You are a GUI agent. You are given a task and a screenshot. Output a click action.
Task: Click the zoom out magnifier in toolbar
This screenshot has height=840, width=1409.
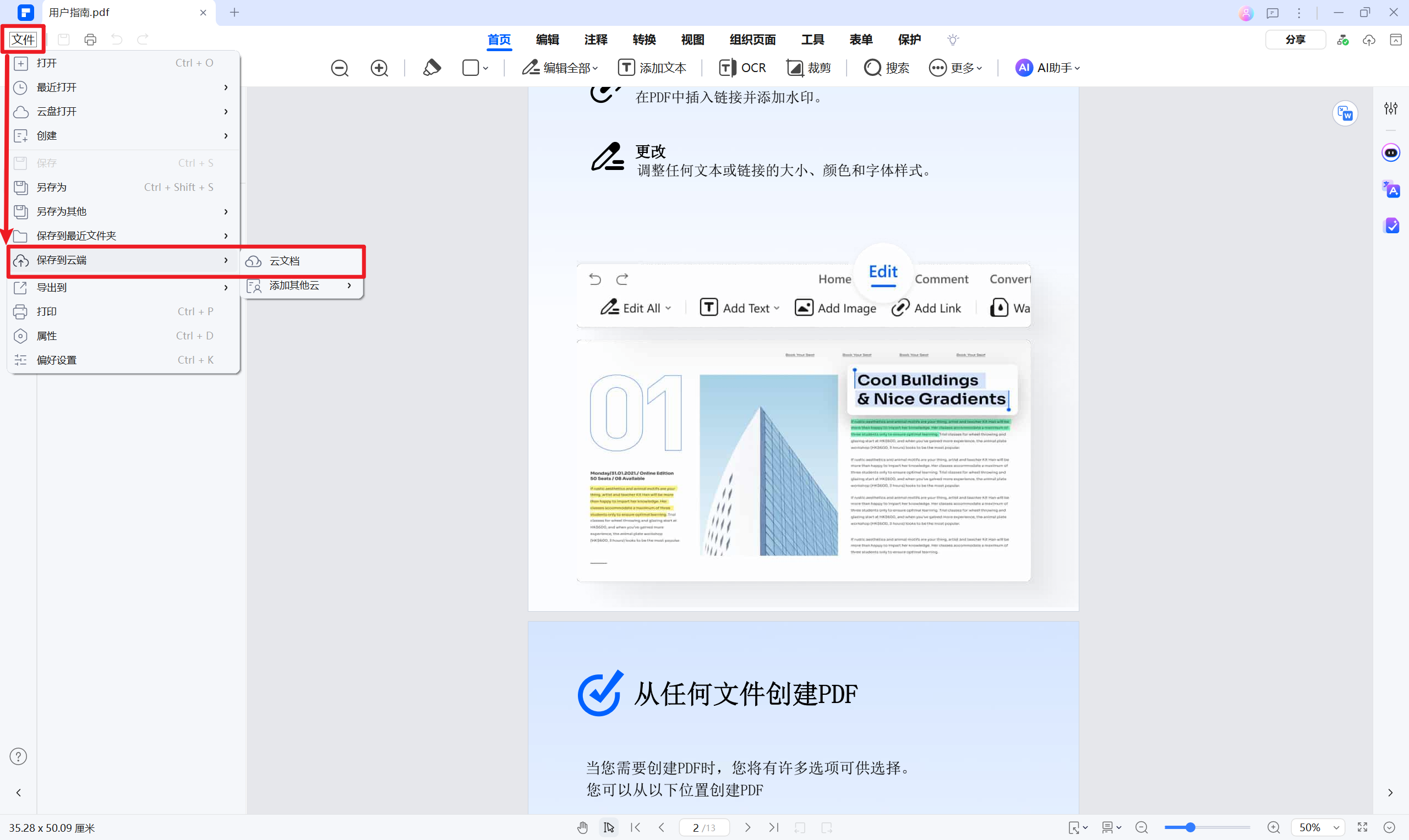point(340,68)
